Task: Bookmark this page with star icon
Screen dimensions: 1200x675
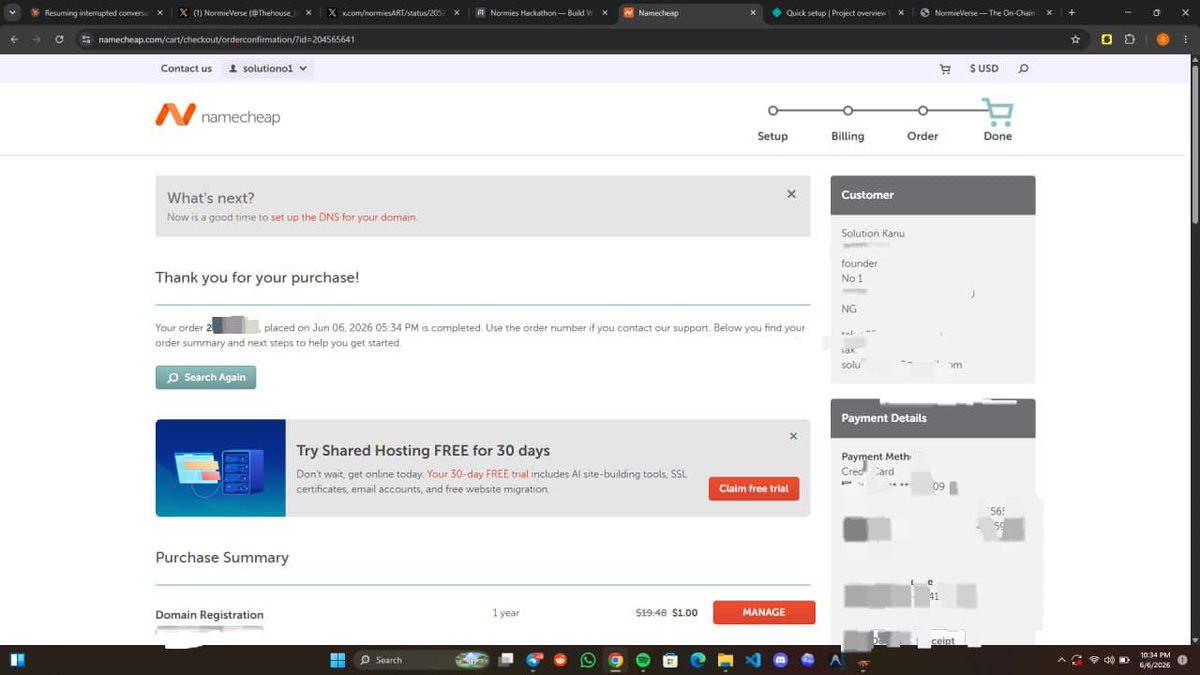Action: pyautogui.click(x=1075, y=39)
